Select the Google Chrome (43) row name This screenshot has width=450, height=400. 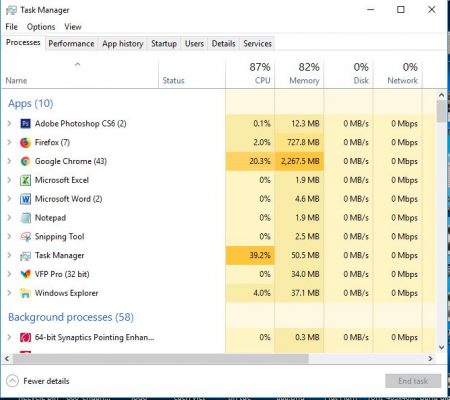click(71, 161)
